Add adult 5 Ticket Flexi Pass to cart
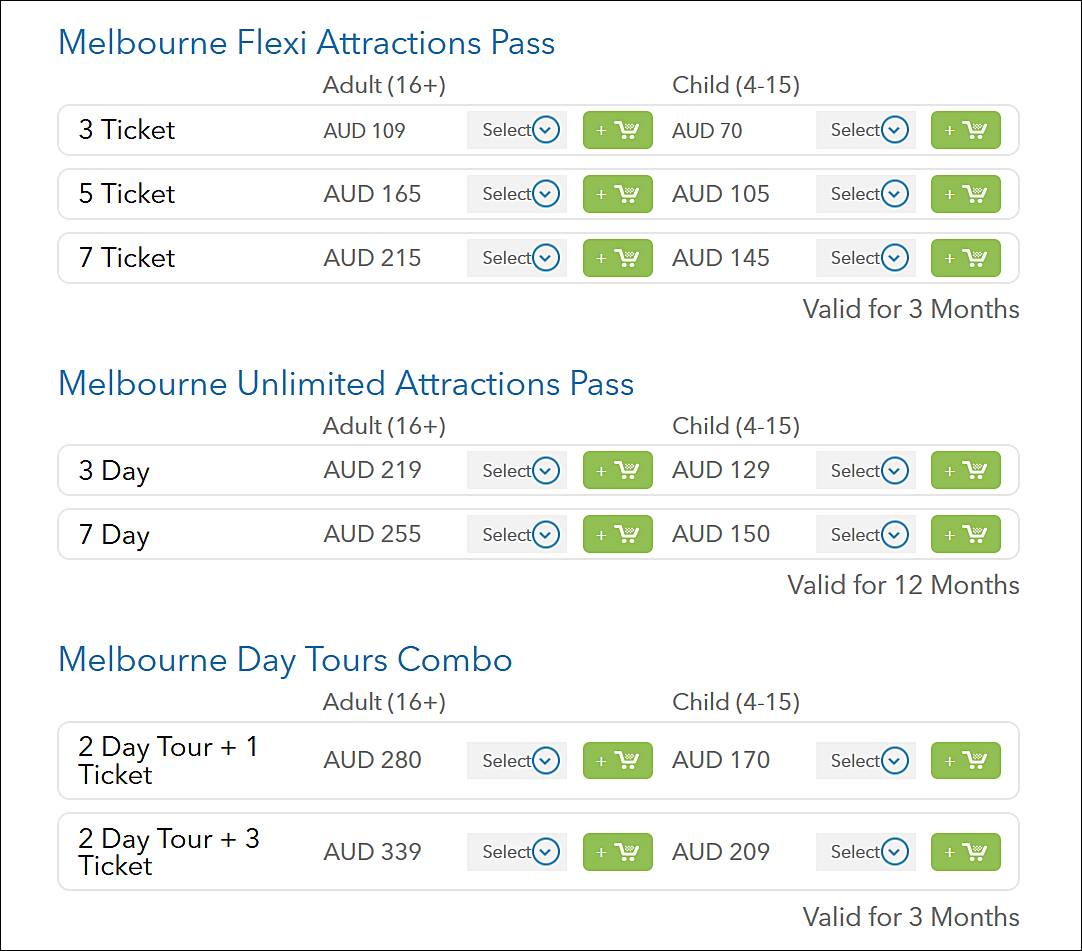Screen dimensions: 1082x951 click(617, 194)
